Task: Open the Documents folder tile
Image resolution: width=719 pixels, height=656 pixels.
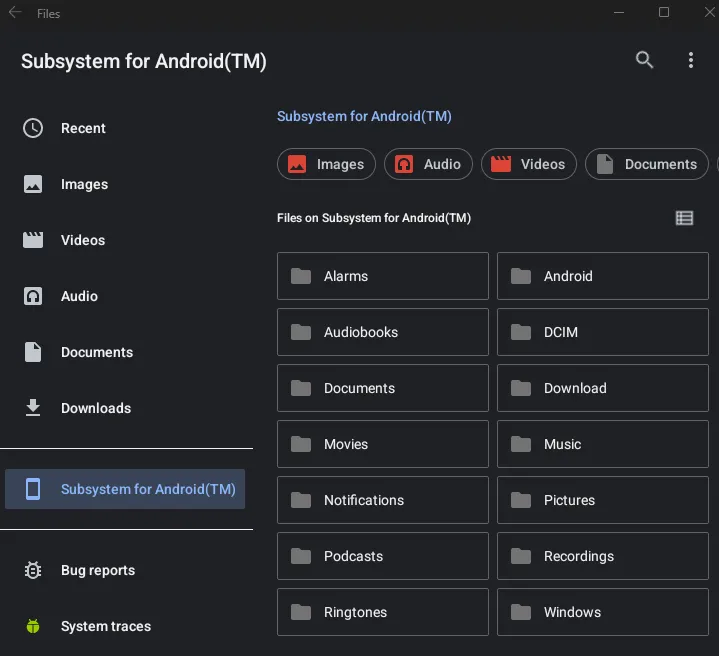Action: (x=383, y=388)
